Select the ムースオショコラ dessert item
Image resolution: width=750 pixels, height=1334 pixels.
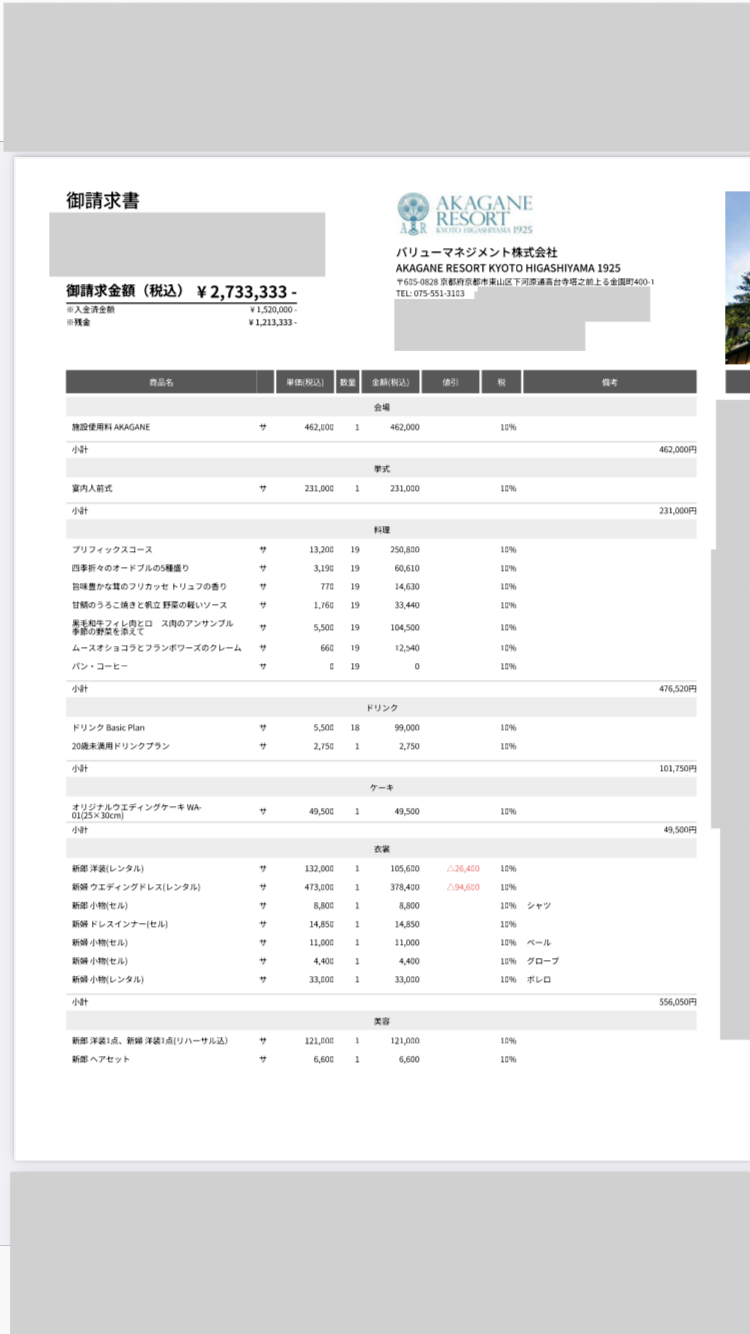click(x=157, y=647)
